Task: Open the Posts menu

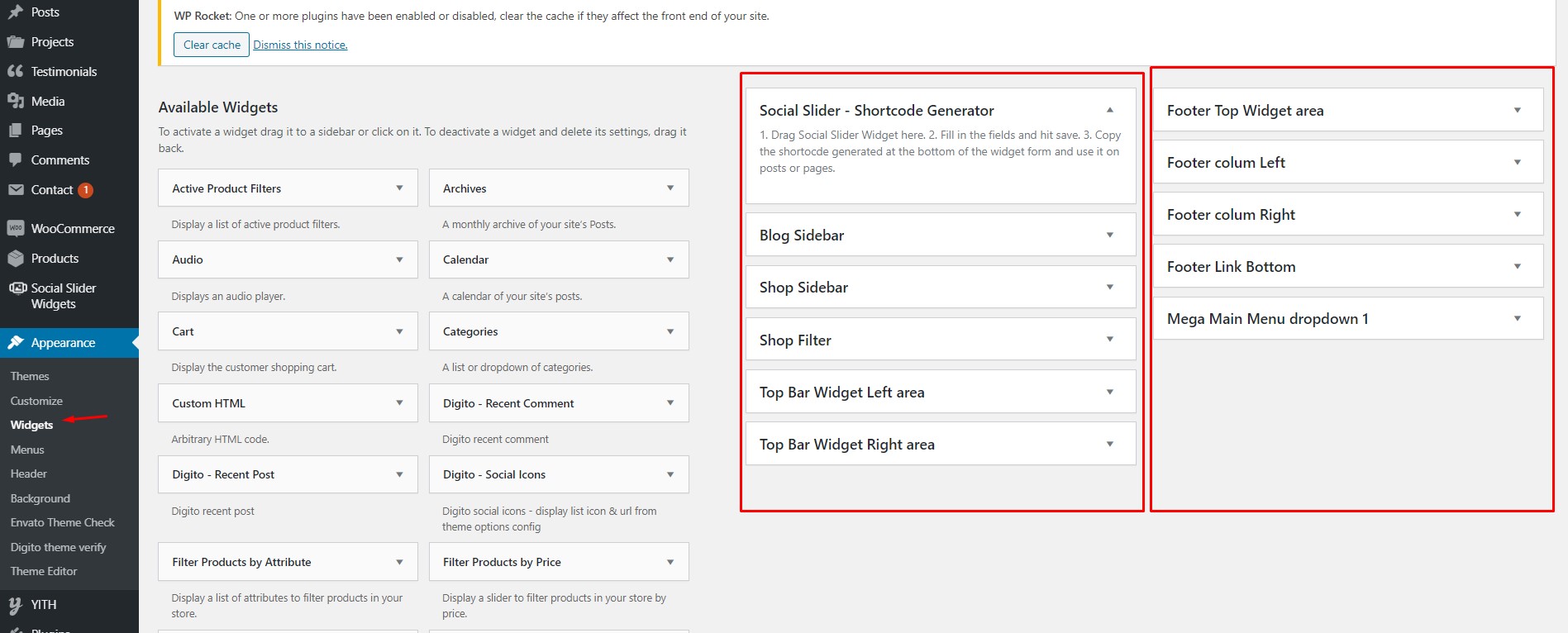Action: click(45, 12)
